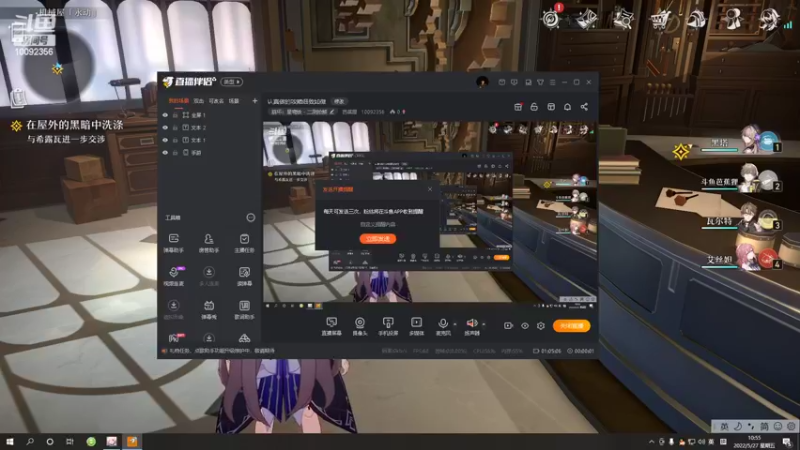Expand the microphone options arrow
The height and width of the screenshot is (450, 800).
[x=455, y=324]
